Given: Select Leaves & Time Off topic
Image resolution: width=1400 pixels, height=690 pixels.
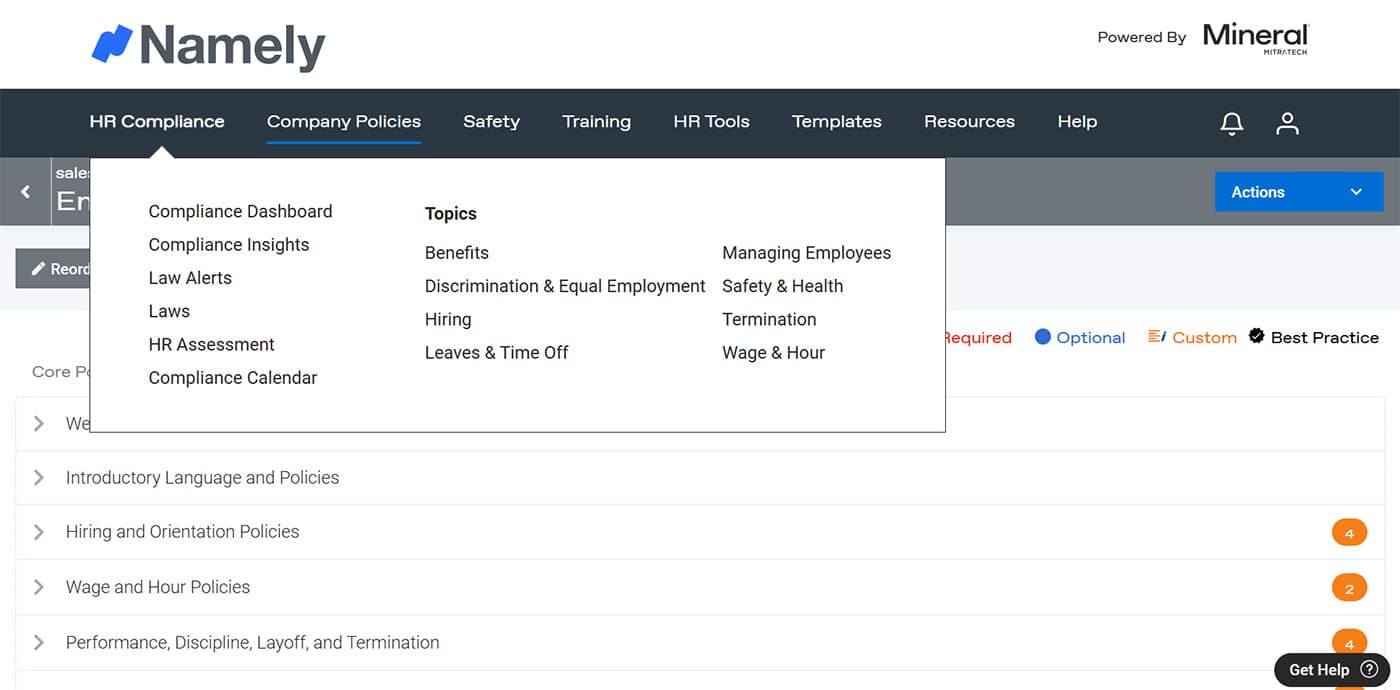Looking at the screenshot, I should click(x=496, y=352).
